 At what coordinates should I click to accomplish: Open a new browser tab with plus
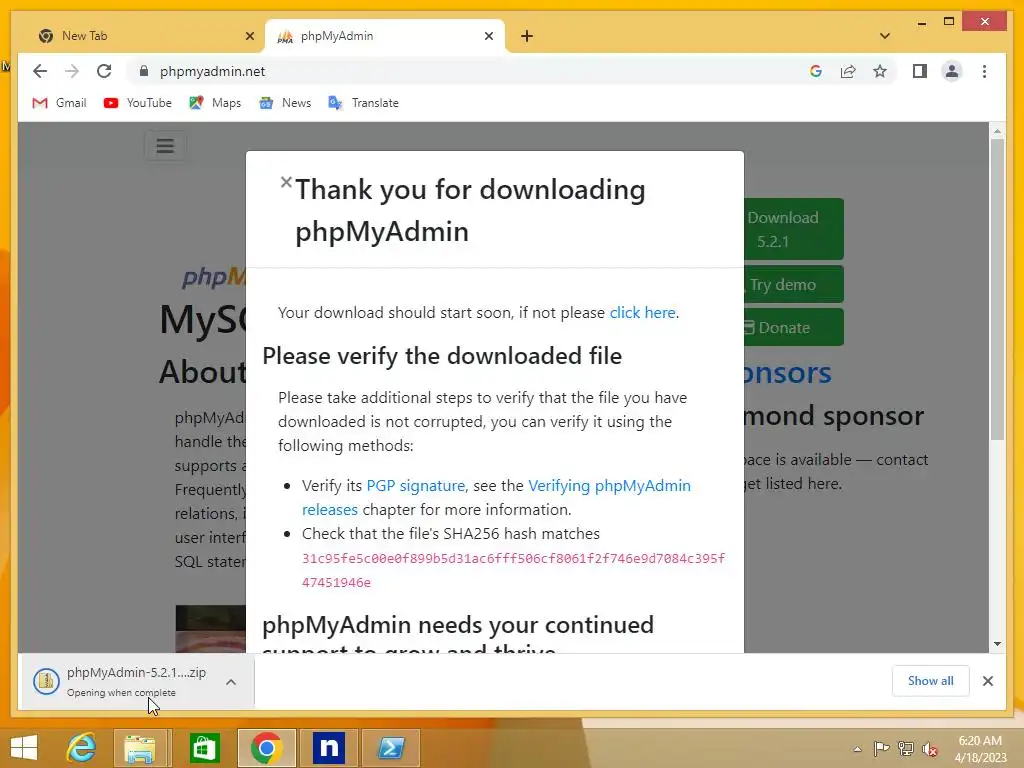pyautogui.click(x=527, y=36)
